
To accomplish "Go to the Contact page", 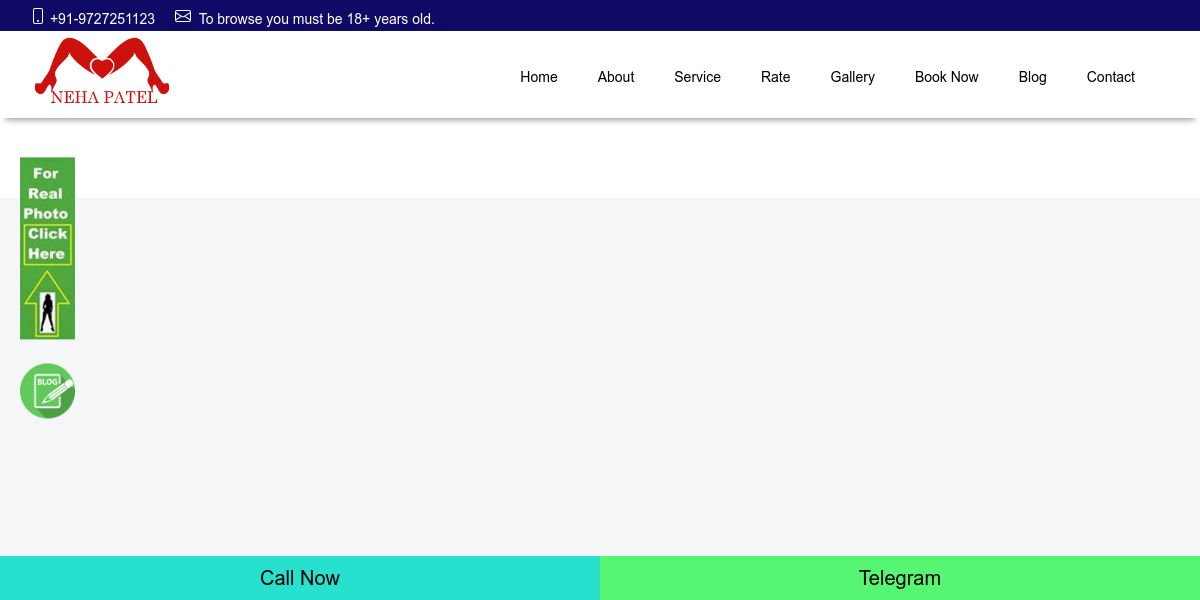I will [x=1111, y=77].
